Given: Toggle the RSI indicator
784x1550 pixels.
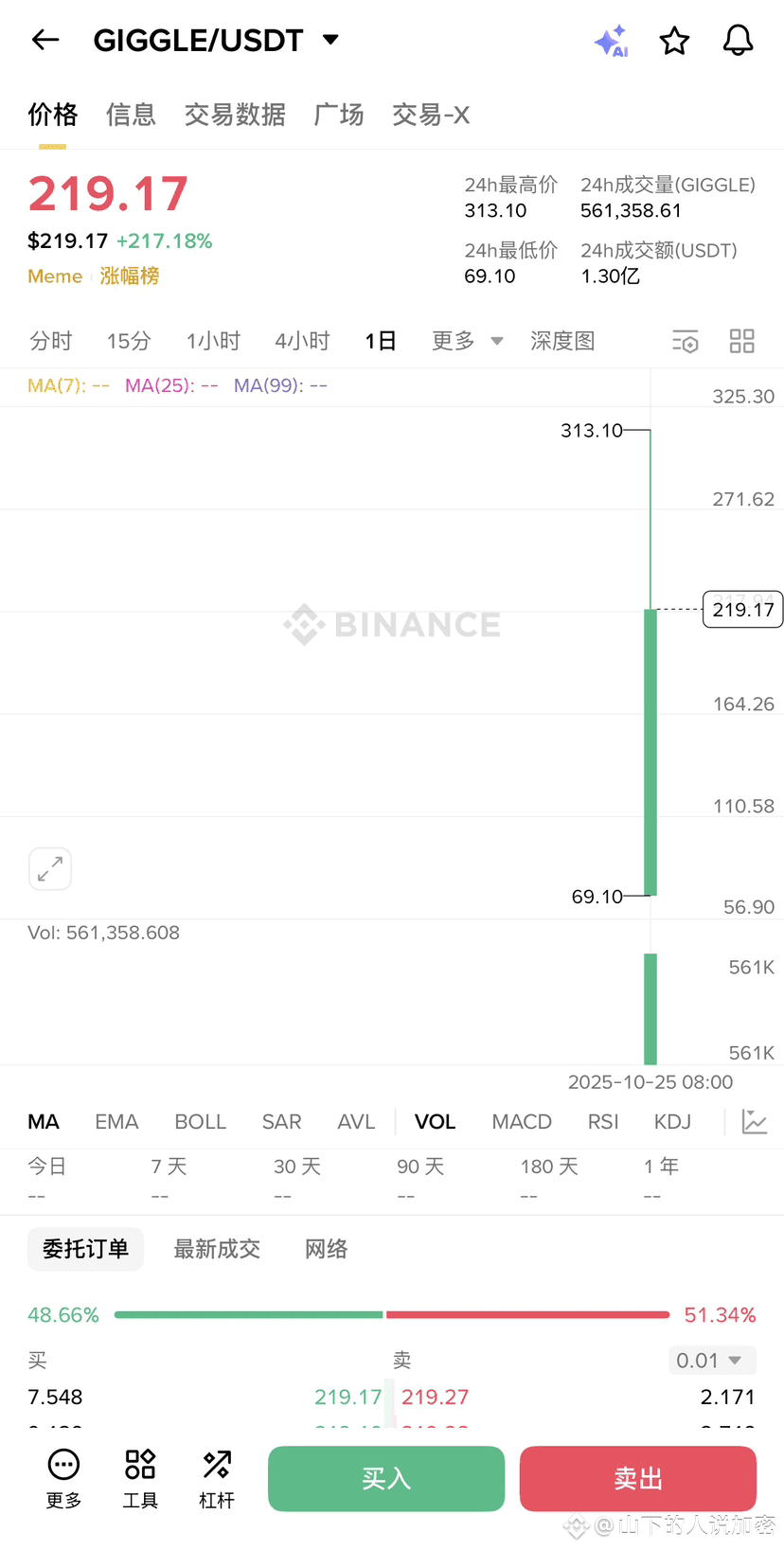Looking at the screenshot, I should click(x=603, y=1122).
